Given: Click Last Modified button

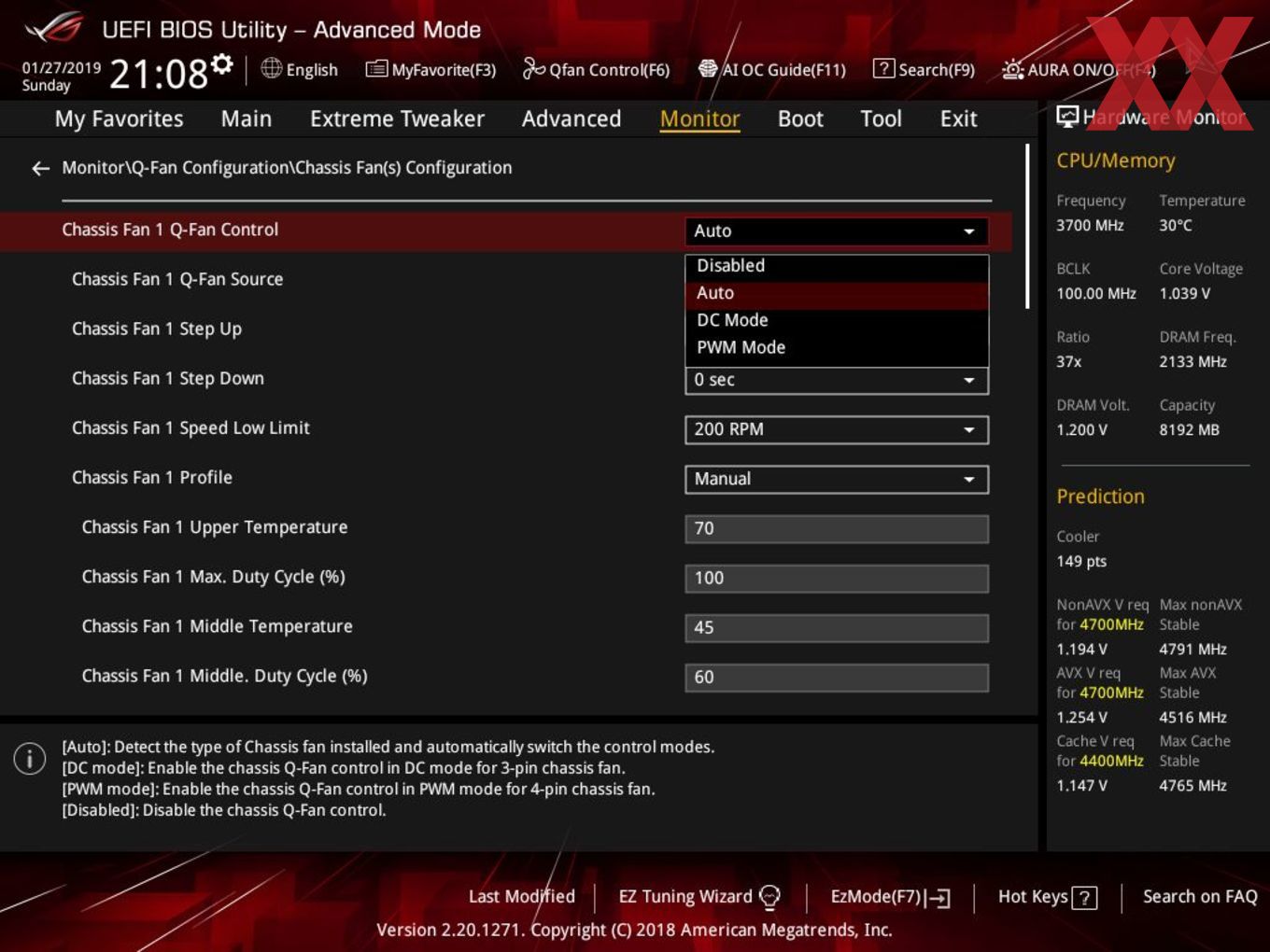Looking at the screenshot, I should click(x=521, y=897).
